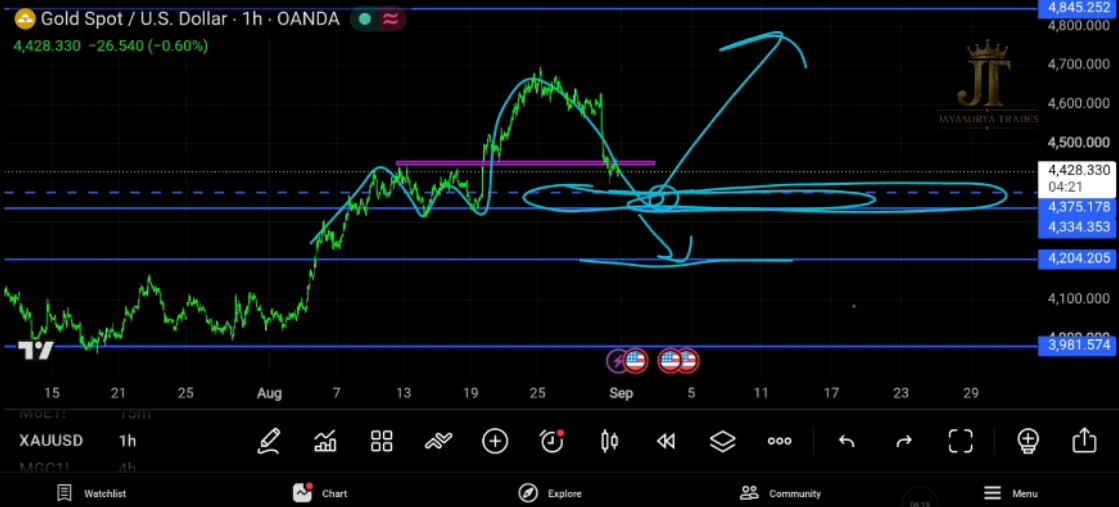Screen dimensions: 1119x507
Task: Tap the gold symbol logo icon
Action: coord(25,19)
